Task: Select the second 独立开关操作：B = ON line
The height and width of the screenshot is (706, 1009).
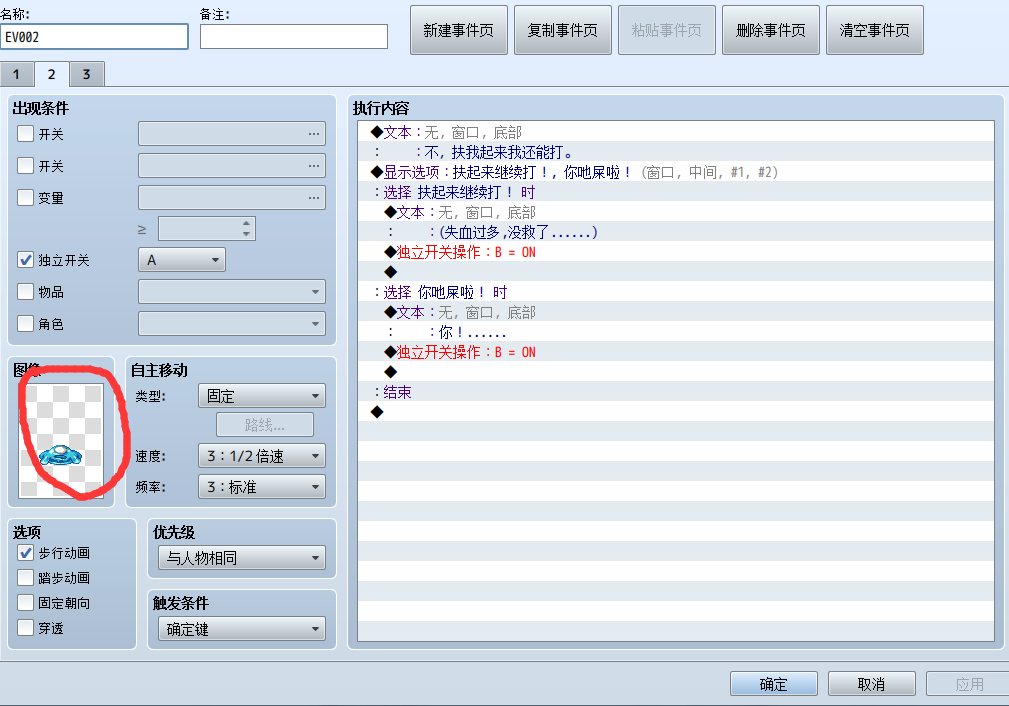Action: (676, 352)
